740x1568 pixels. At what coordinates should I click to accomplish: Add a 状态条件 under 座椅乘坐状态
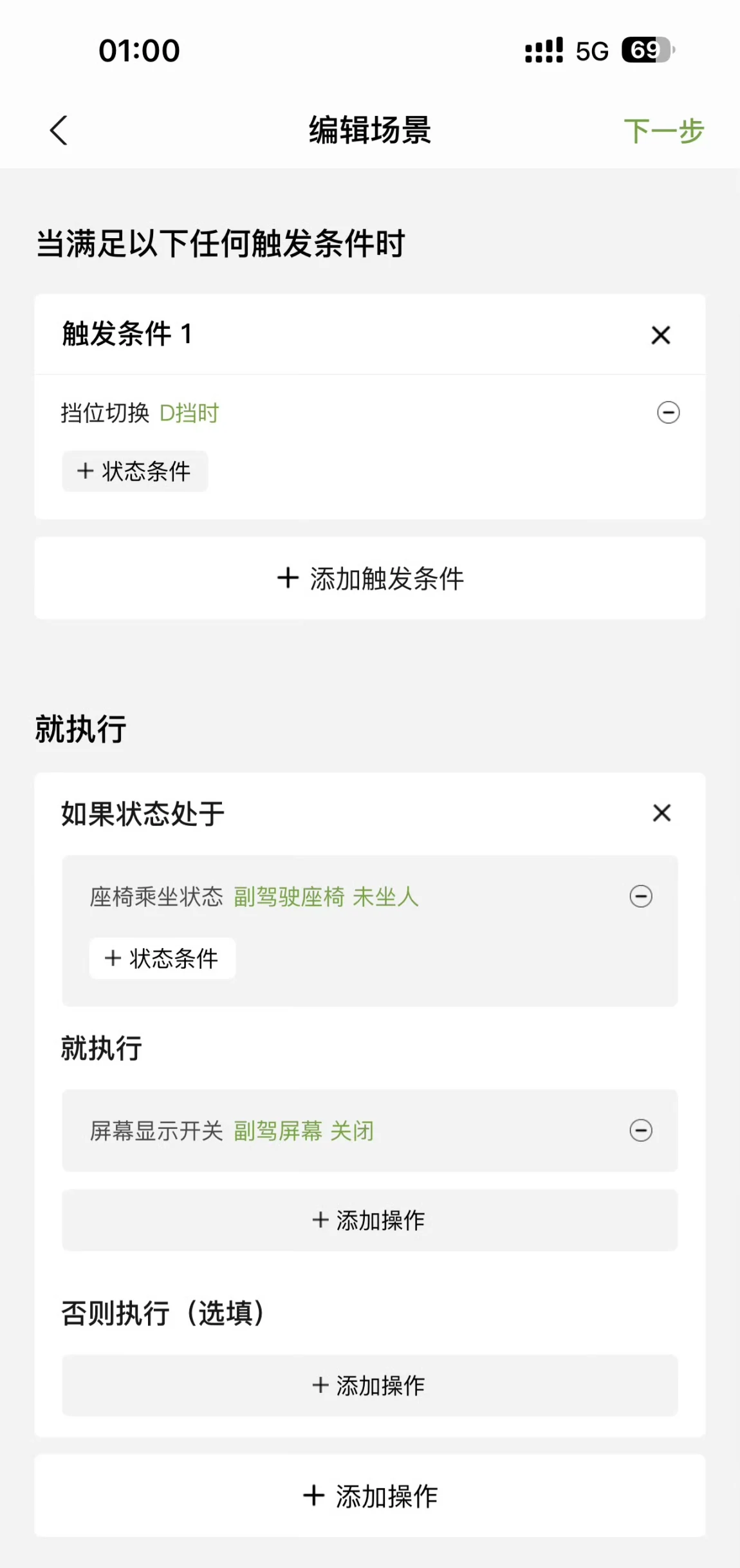coord(162,958)
